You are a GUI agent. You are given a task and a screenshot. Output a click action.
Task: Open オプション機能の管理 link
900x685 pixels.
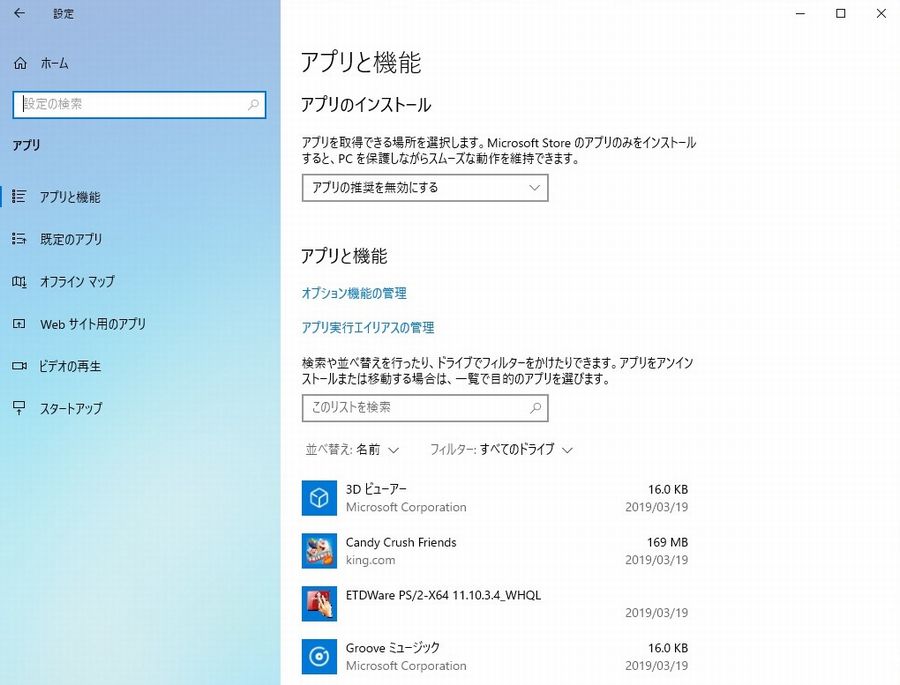(x=354, y=293)
